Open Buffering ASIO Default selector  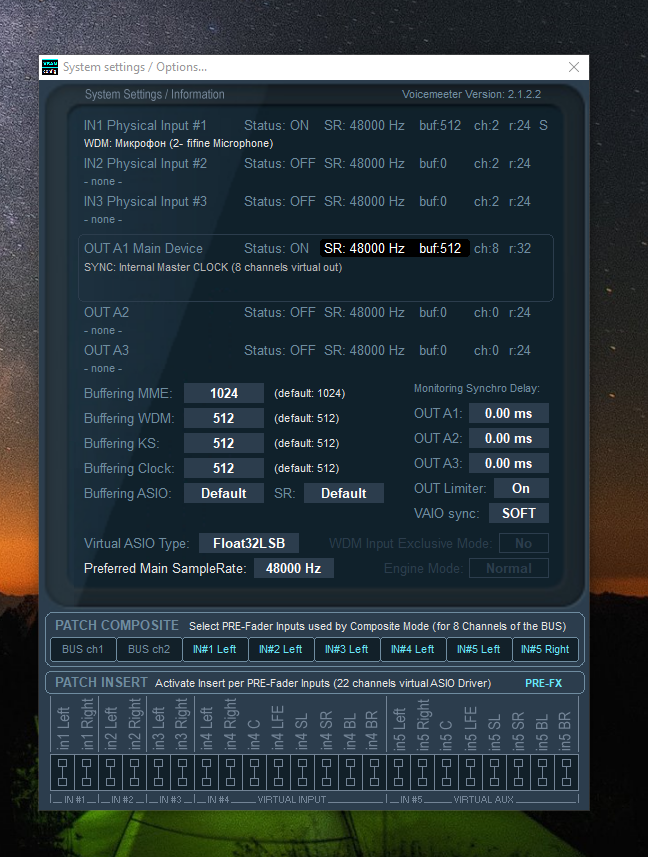click(x=224, y=494)
